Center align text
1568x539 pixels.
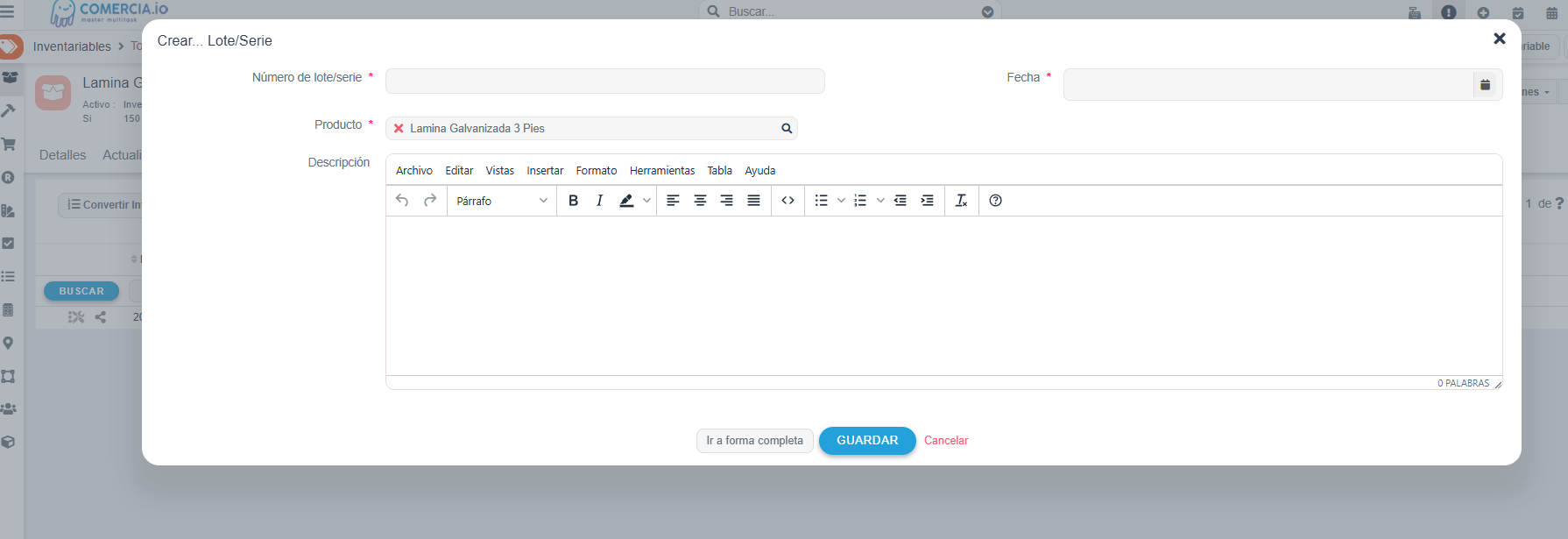coord(700,201)
